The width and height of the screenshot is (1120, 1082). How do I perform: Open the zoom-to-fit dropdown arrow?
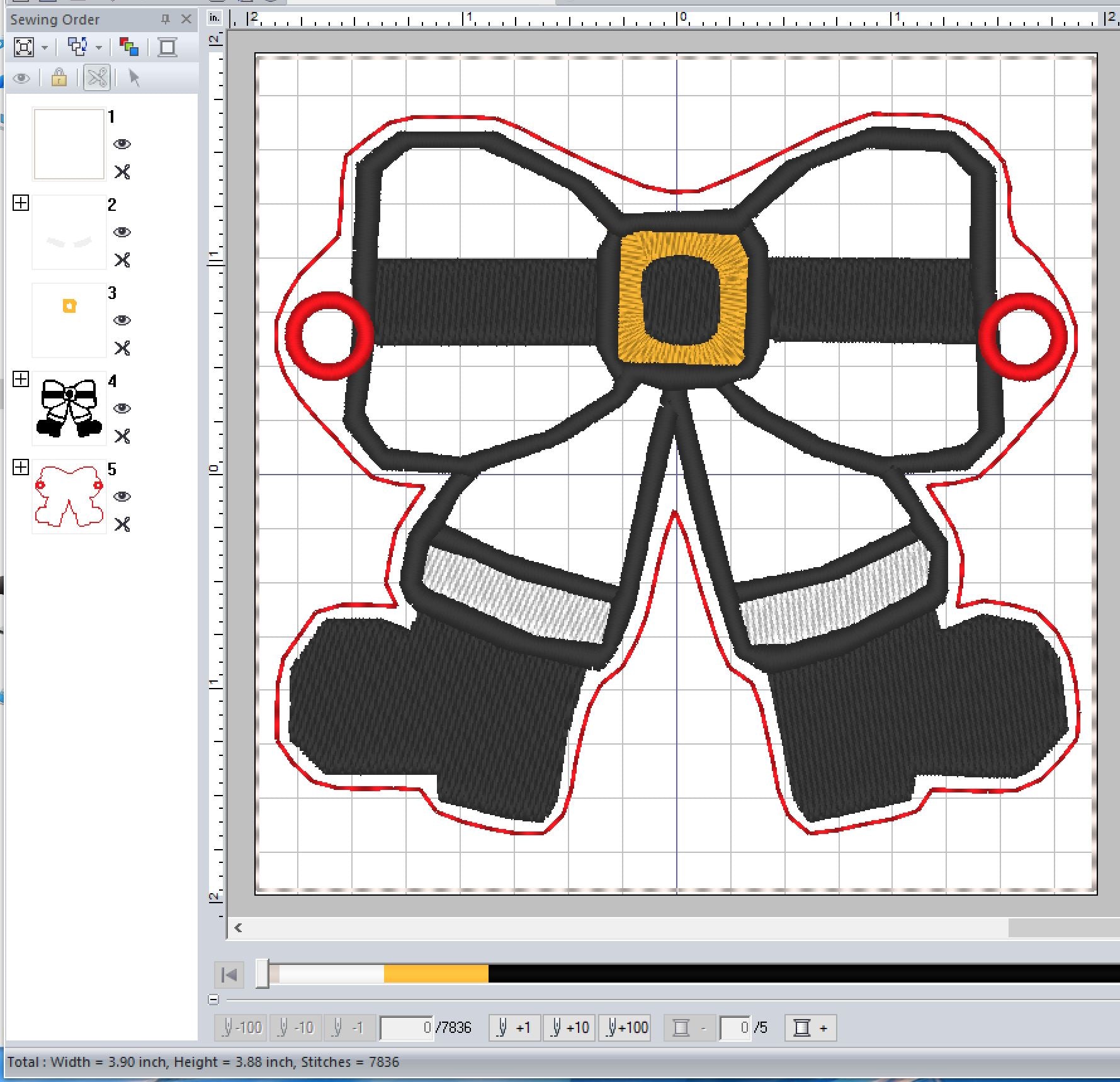click(44, 48)
